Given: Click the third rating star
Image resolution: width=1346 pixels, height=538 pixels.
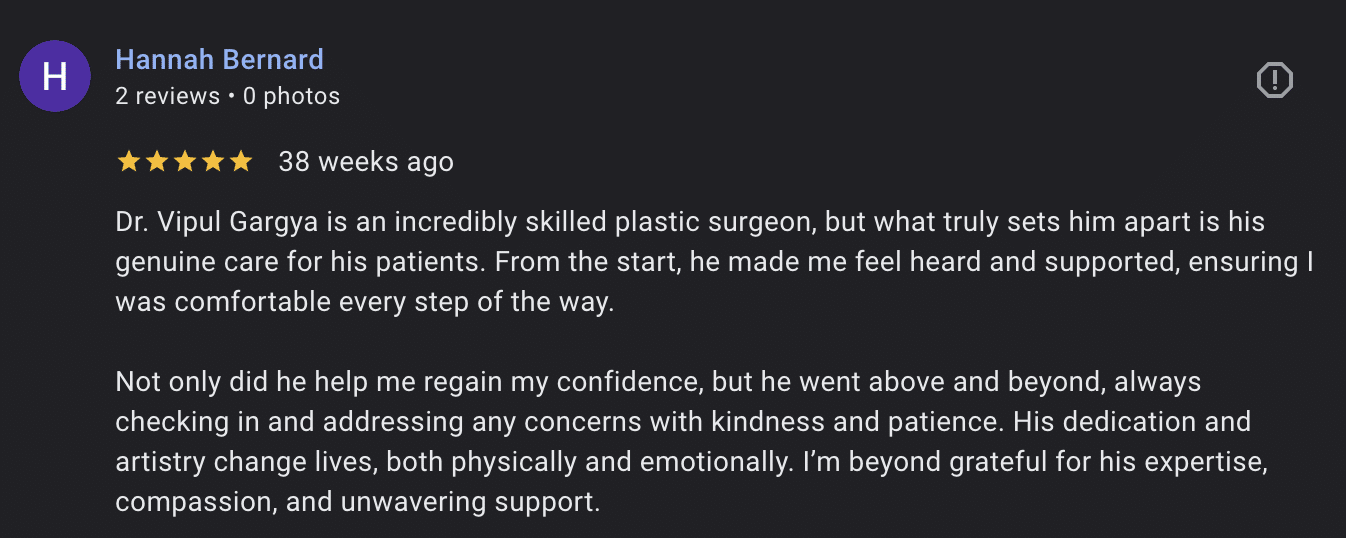Looking at the screenshot, I should (185, 162).
